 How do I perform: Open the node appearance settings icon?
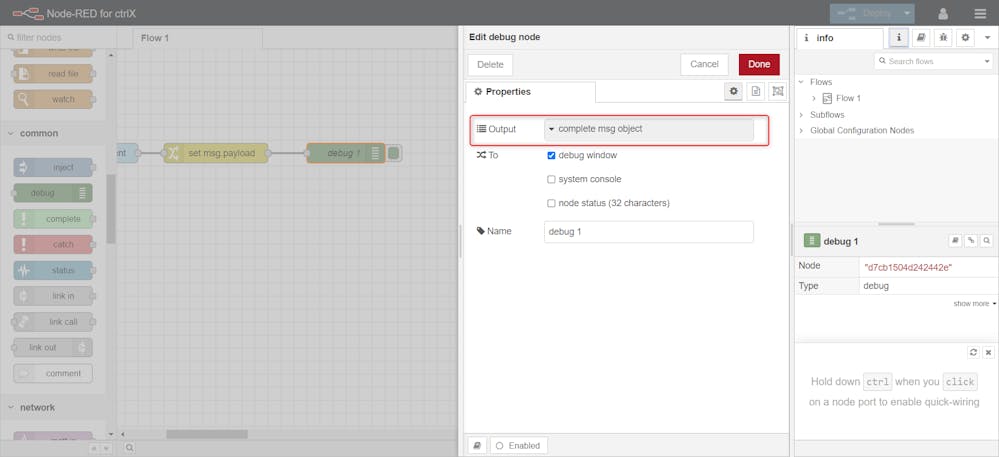click(778, 91)
